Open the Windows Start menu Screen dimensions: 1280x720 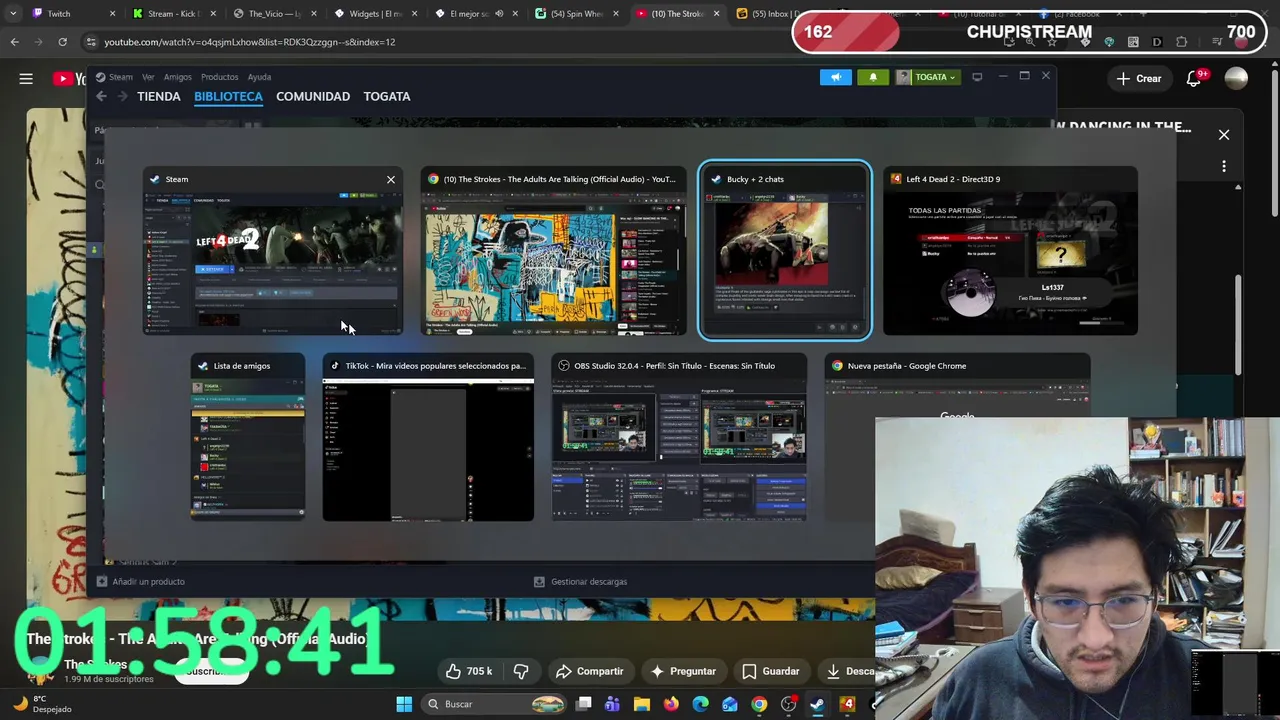(x=404, y=704)
